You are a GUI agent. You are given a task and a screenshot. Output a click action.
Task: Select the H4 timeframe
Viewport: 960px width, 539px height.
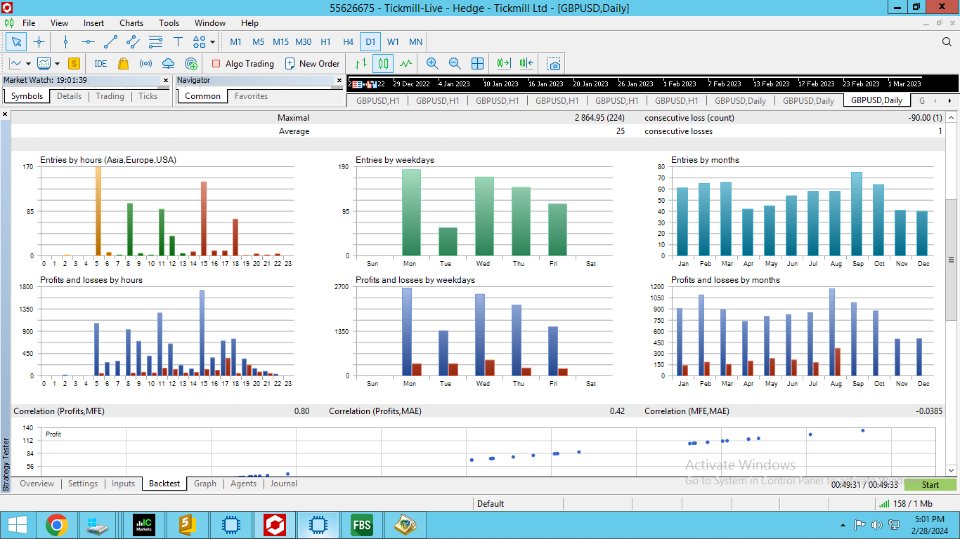point(348,42)
